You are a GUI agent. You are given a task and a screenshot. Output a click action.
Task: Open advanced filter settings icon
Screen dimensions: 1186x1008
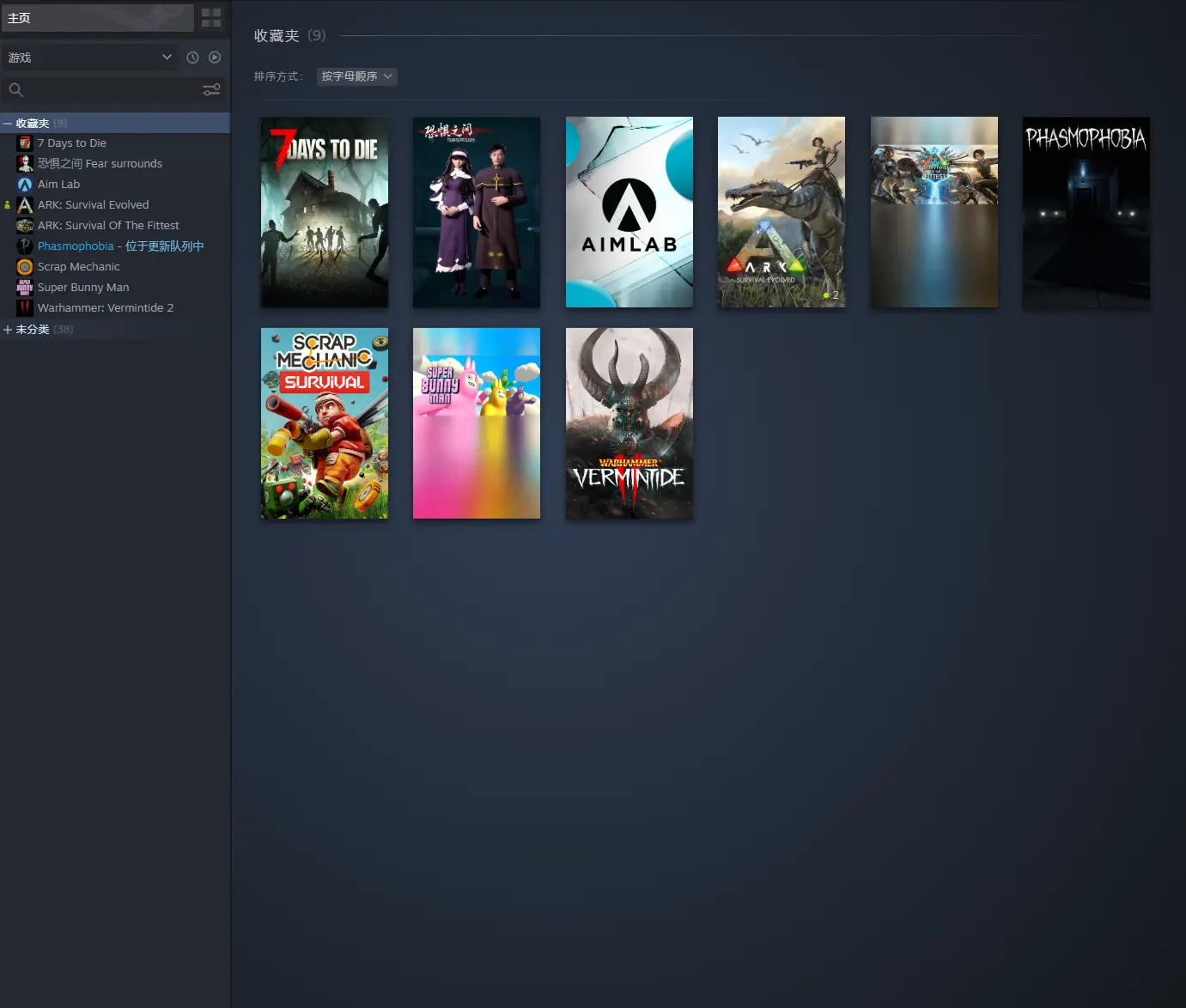point(211,90)
